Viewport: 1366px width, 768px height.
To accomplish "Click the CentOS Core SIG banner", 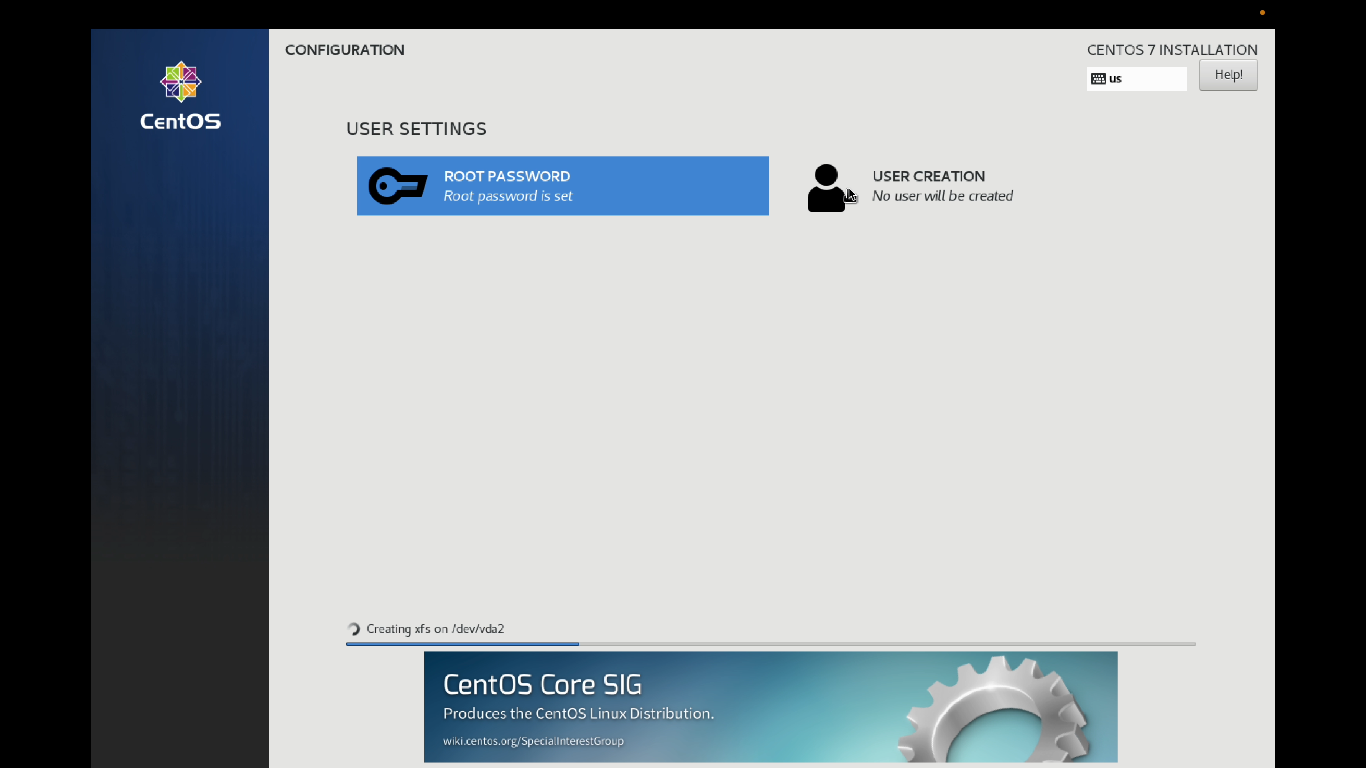I will pos(770,707).
